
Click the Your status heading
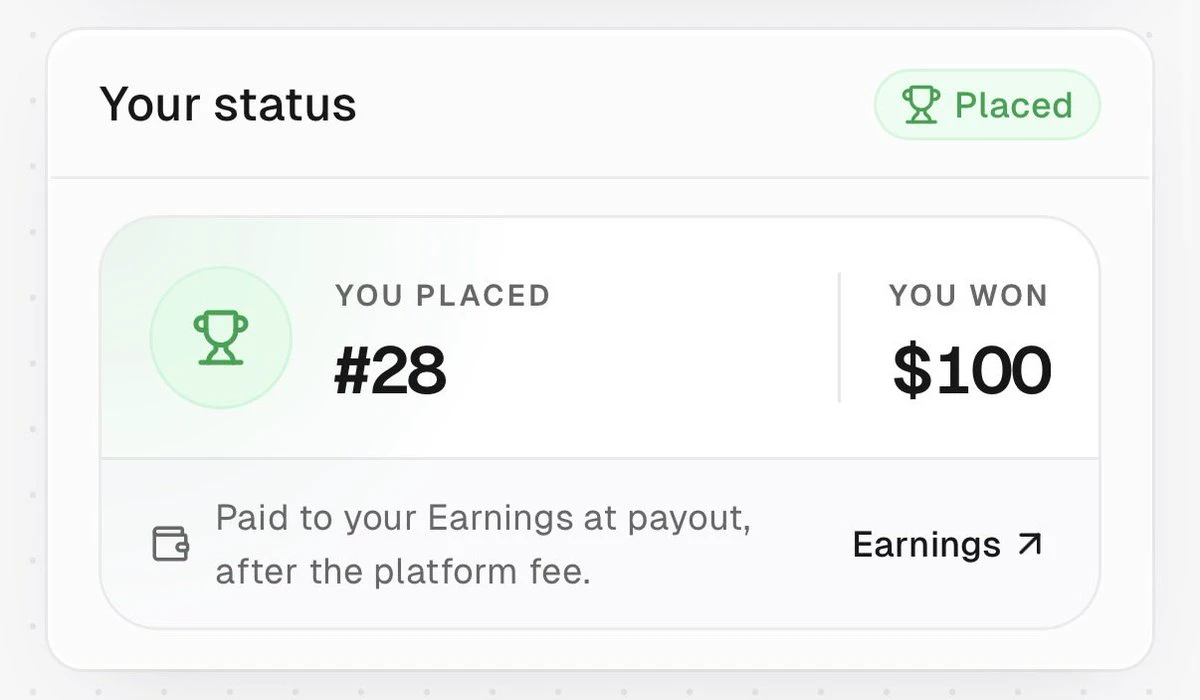coord(228,104)
